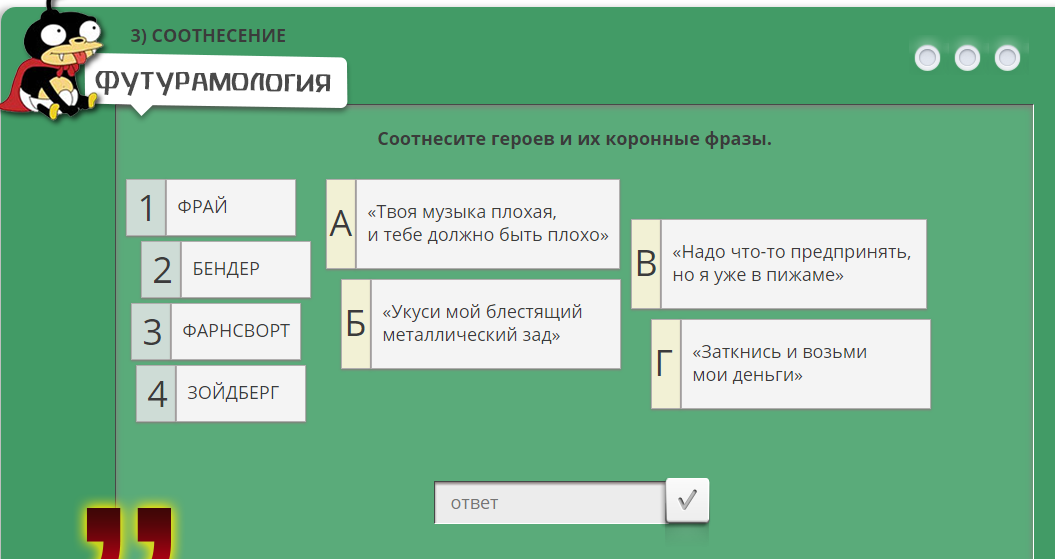The image size is (1055, 559).
Task: Select the third progress indicator circle
Action: pos(1007,58)
